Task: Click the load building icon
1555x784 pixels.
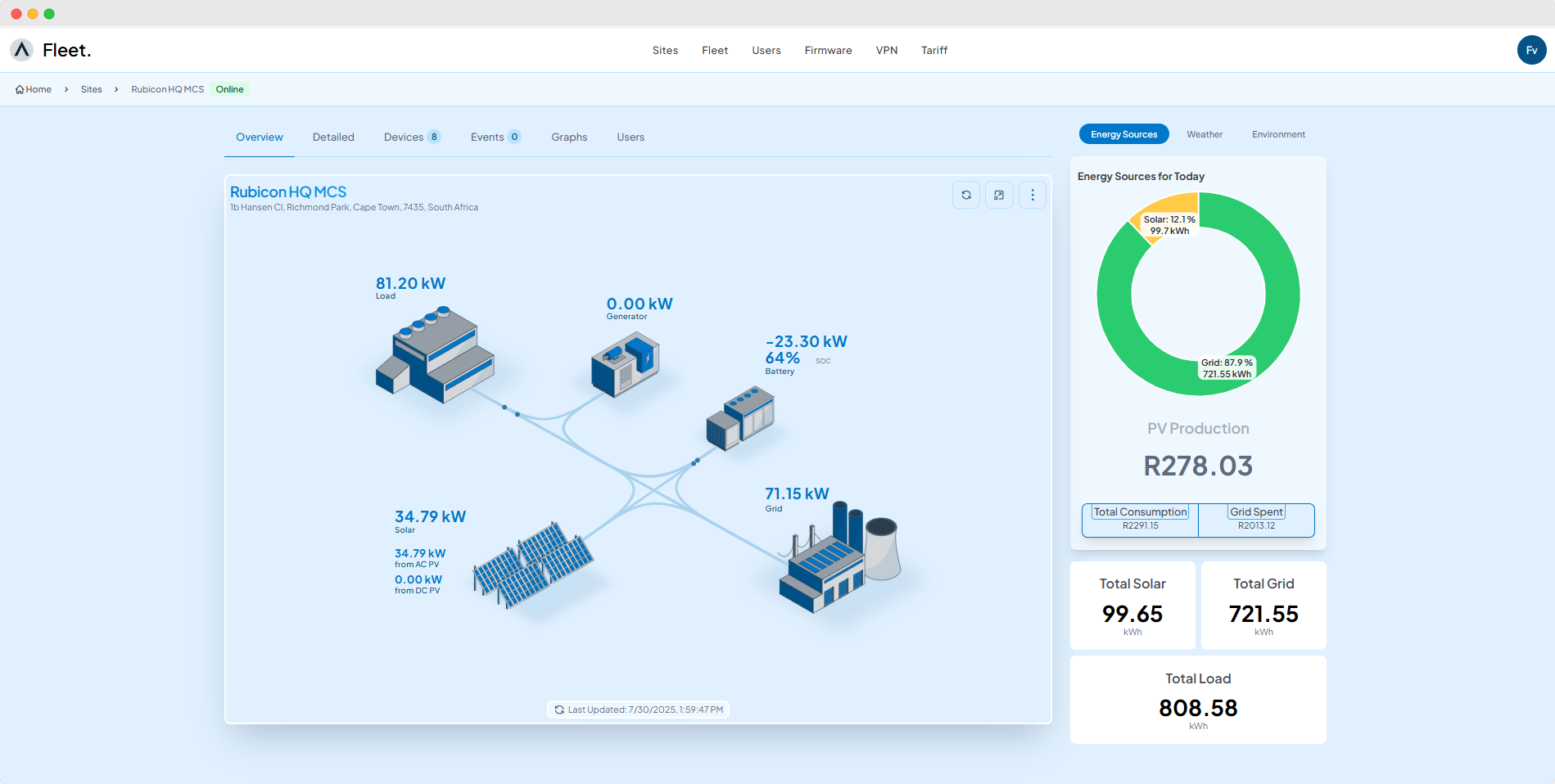Action: (x=435, y=355)
